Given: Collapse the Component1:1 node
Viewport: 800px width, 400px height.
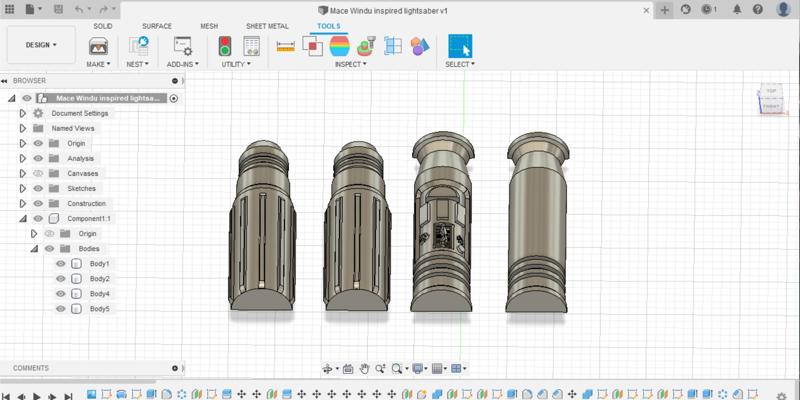Looking at the screenshot, I should (22, 218).
